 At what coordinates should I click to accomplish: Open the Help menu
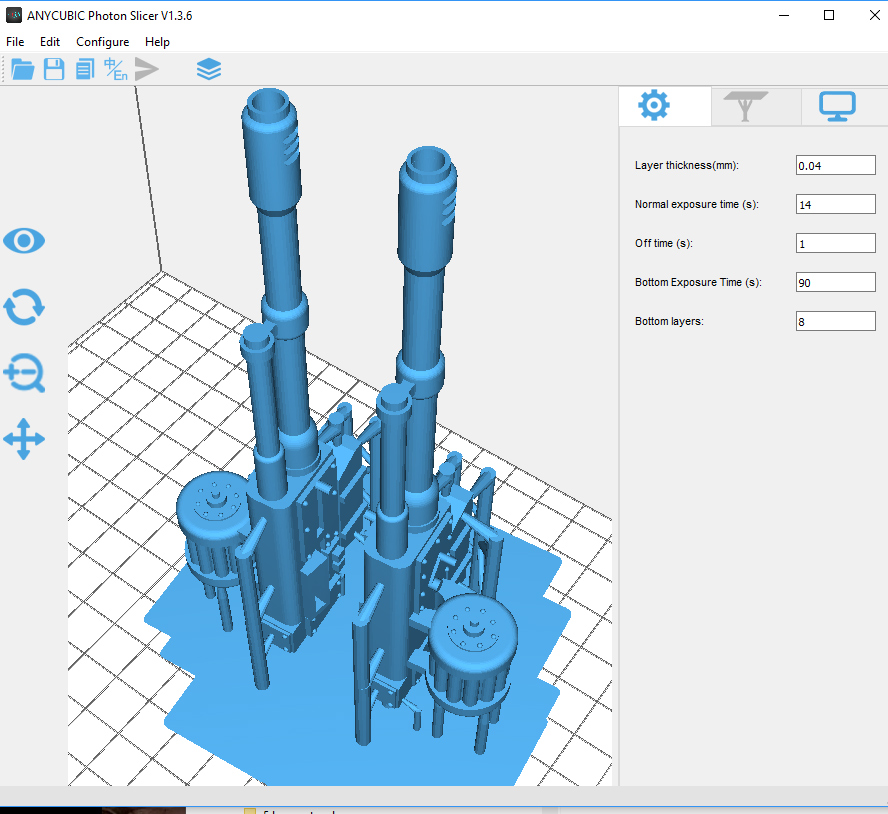pos(157,42)
